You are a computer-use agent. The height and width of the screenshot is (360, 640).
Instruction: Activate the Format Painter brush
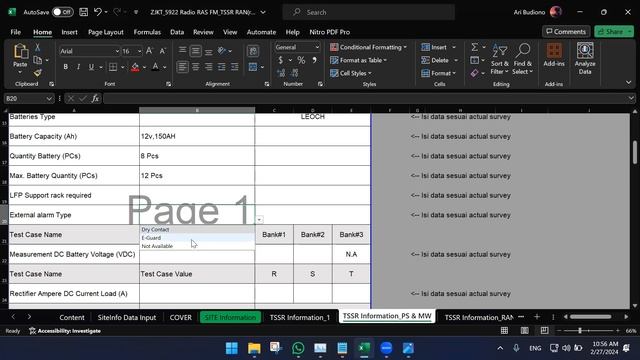38,73
